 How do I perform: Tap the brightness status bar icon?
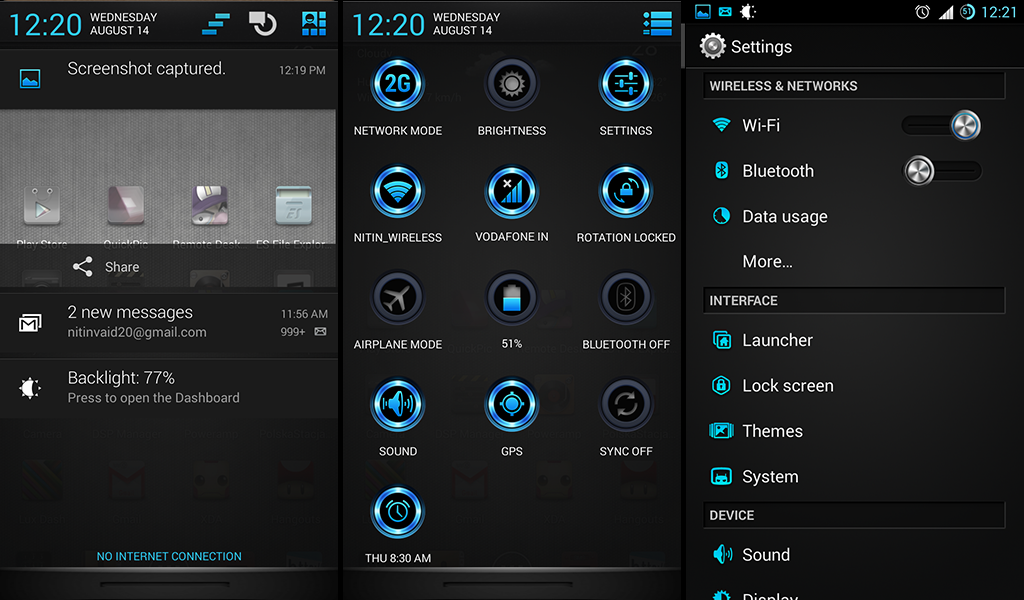748,11
